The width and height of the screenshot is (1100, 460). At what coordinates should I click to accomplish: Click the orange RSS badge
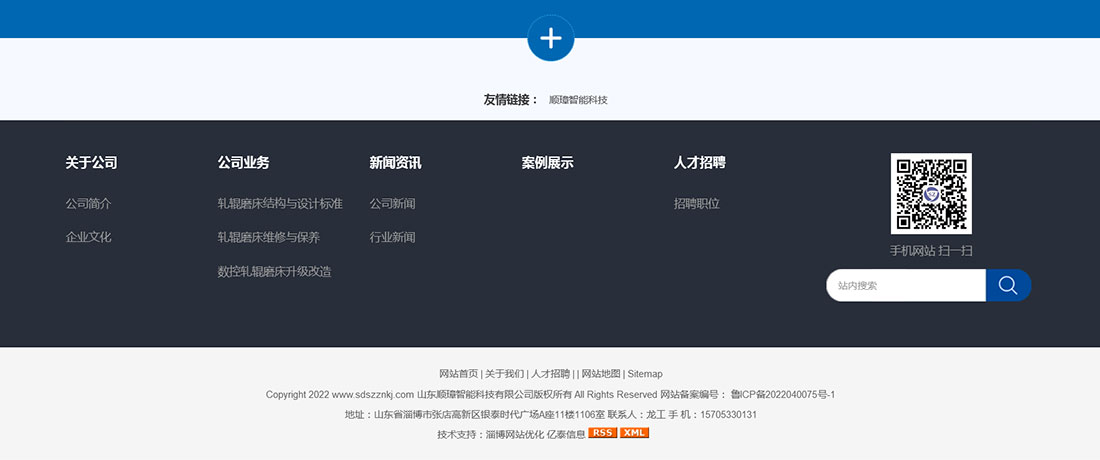602,433
